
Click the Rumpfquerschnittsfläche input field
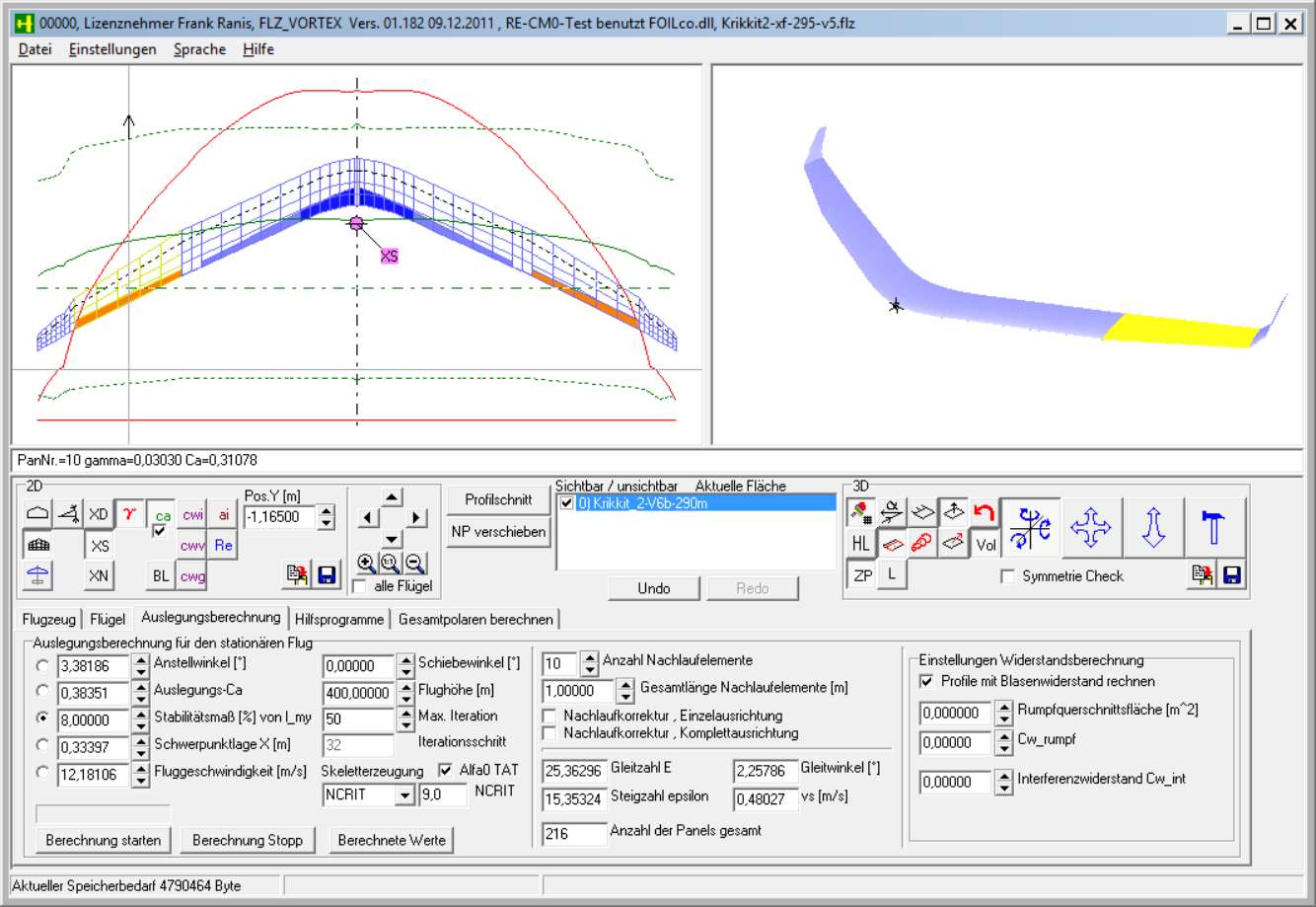tap(955, 714)
